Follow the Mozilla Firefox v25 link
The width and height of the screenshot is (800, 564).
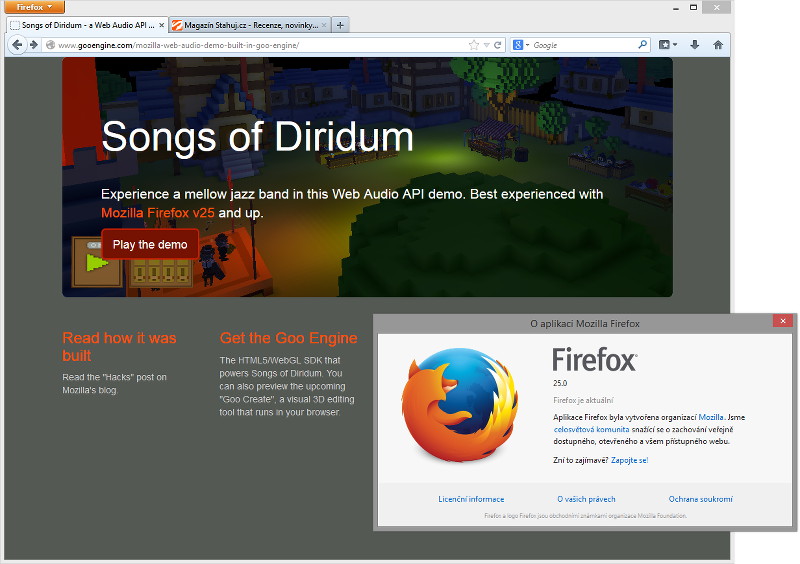pos(158,213)
